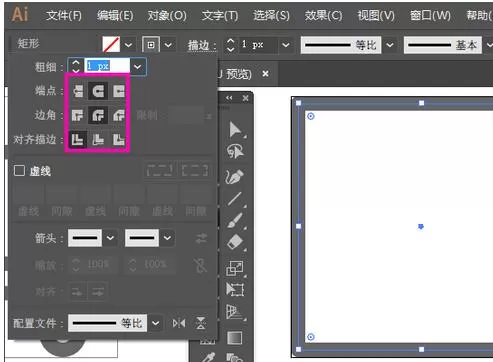Select the Perspective Grid tool
The image size is (493, 362).
(235, 312)
